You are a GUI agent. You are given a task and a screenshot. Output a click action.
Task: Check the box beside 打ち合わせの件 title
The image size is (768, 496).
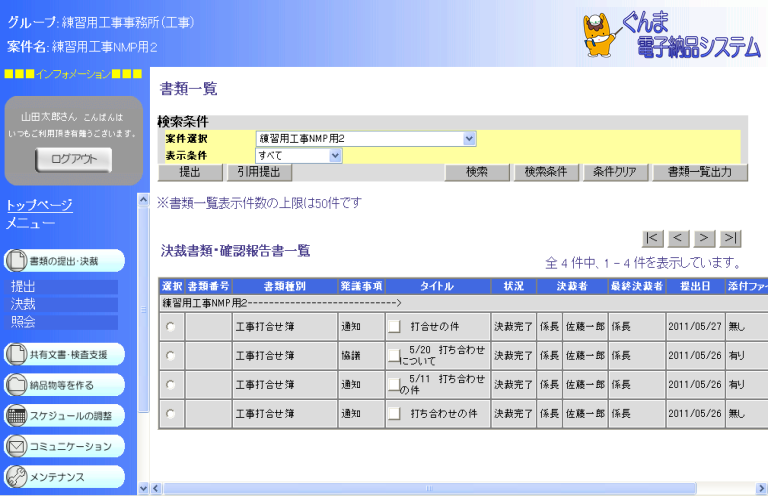coord(394,414)
